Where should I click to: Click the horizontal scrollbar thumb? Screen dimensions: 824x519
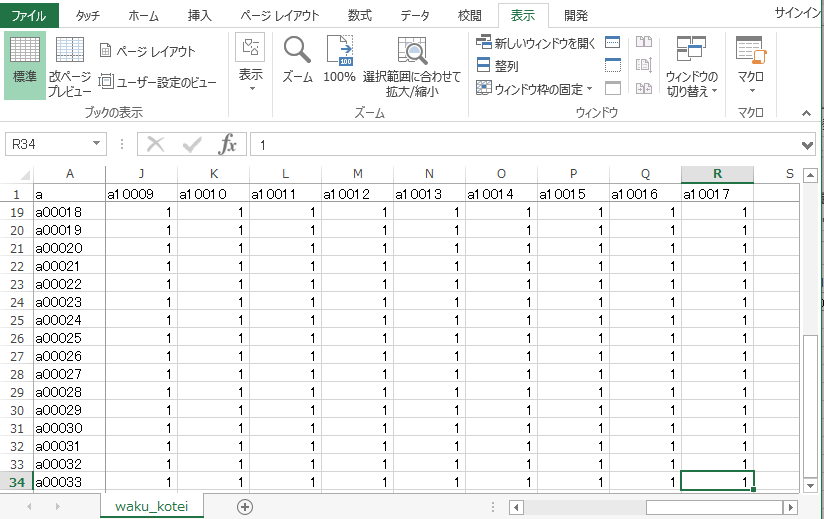(x=715, y=507)
